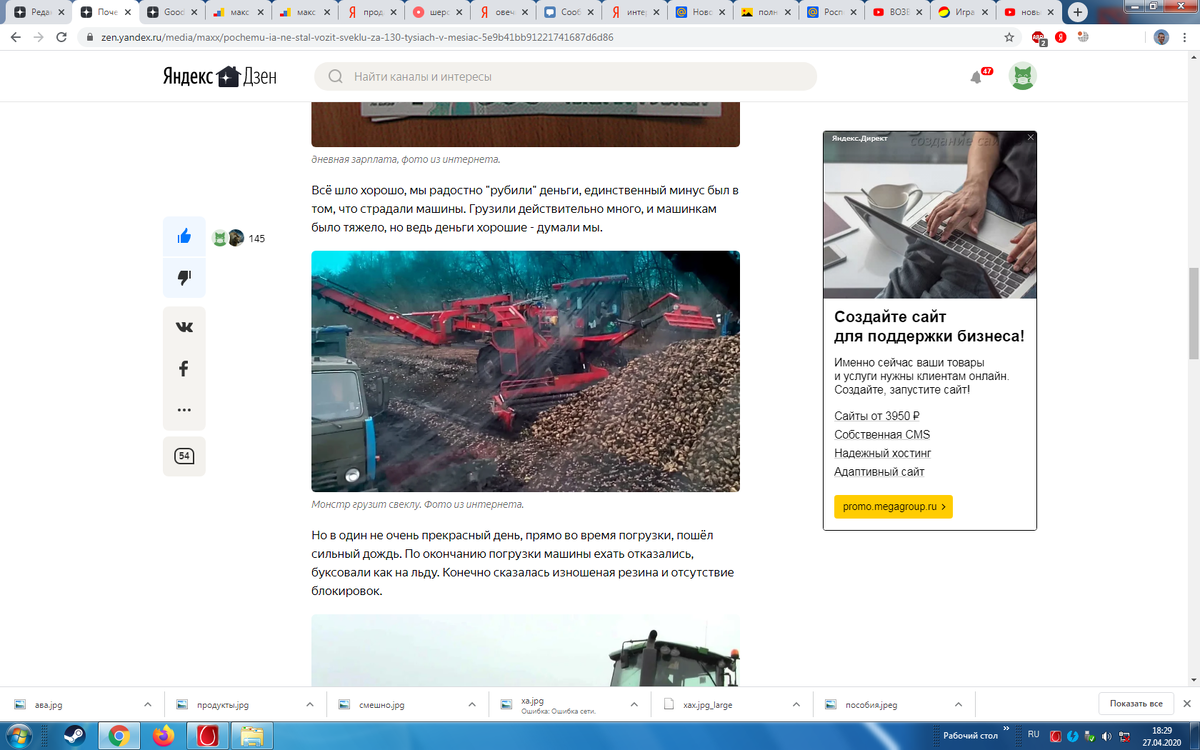Click the 'Показать все' downloads button
The width and height of the screenshot is (1200, 750).
(1135, 704)
